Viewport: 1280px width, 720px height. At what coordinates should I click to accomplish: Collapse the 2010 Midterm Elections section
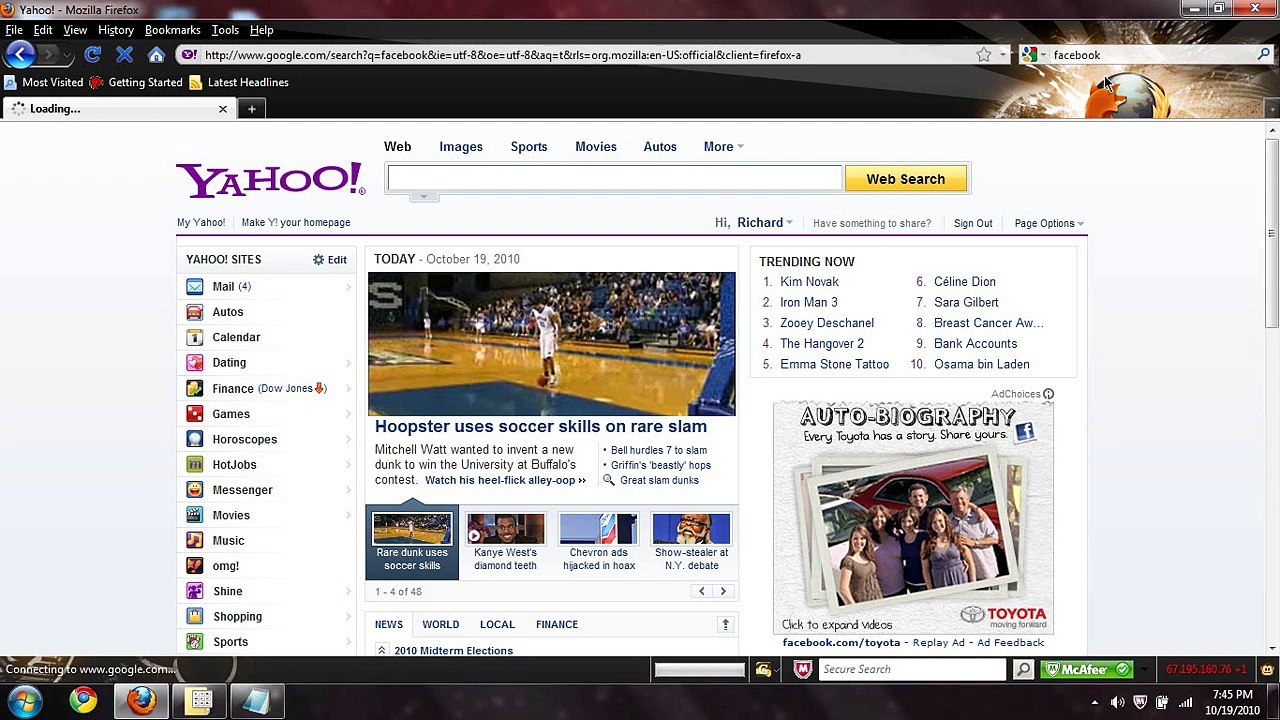[381, 651]
